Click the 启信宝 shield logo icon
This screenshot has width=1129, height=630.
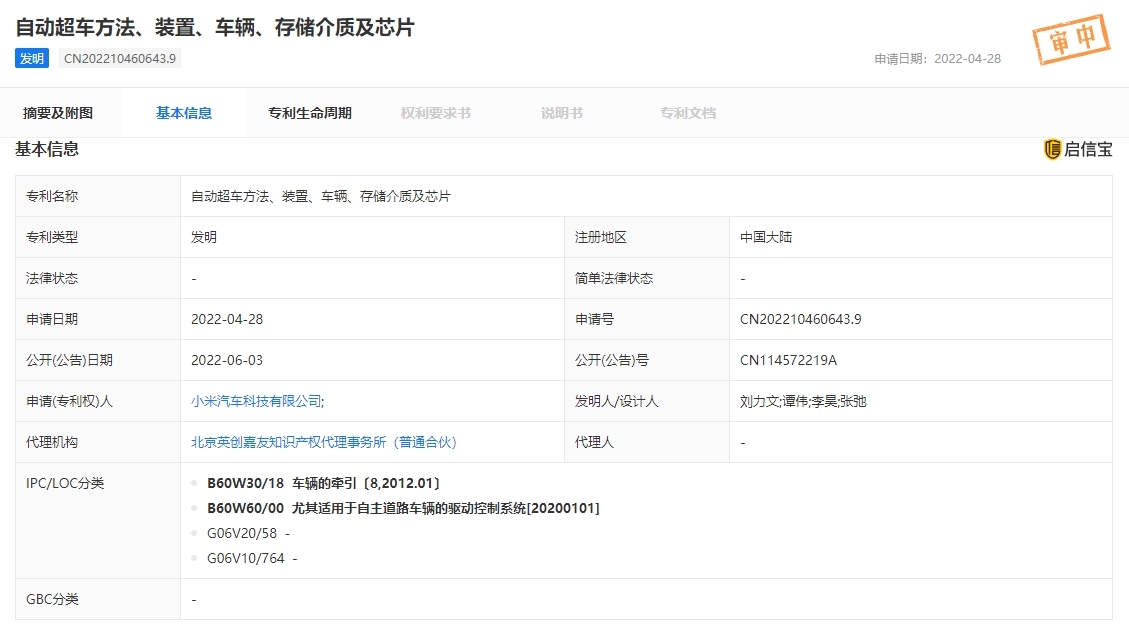[1052, 149]
